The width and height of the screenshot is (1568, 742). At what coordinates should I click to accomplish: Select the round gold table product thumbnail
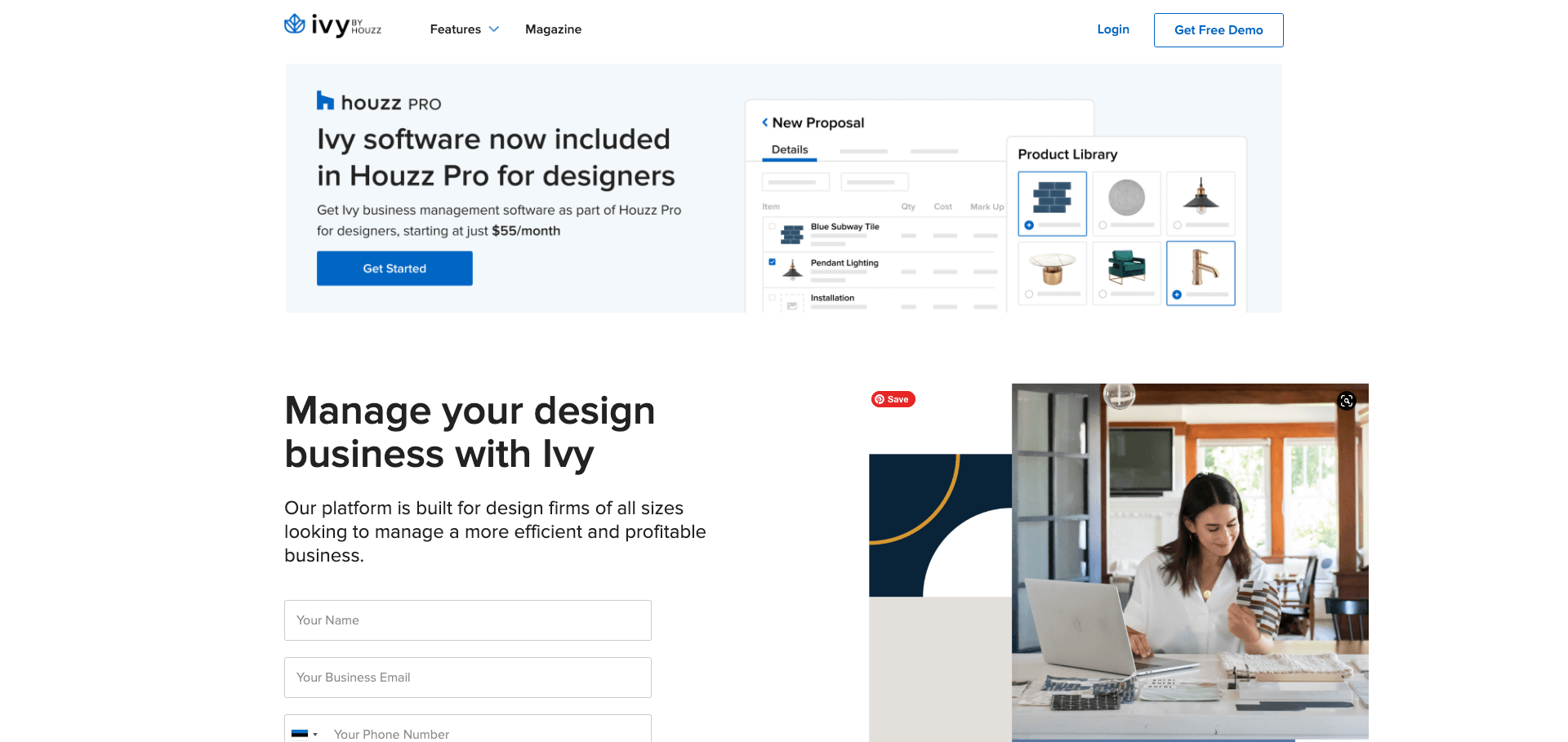coord(1052,273)
